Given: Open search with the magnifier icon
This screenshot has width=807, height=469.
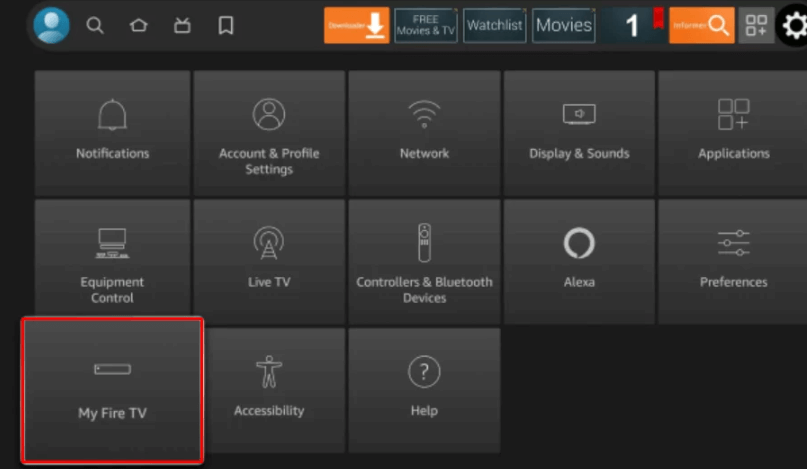Looking at the screenshot, I should [95, 25].
